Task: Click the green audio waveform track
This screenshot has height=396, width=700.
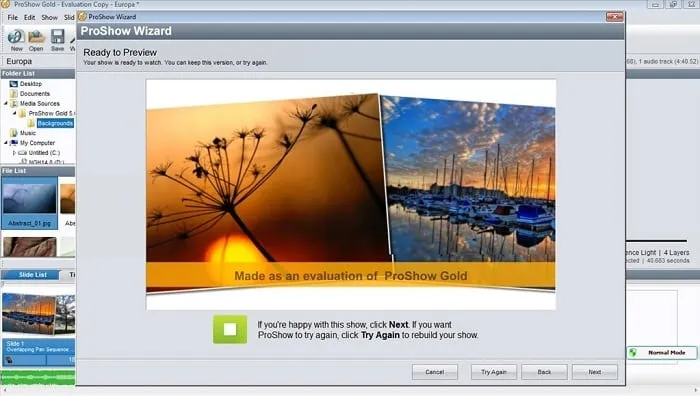Action: pyautogui.click(x=38, y=377)
